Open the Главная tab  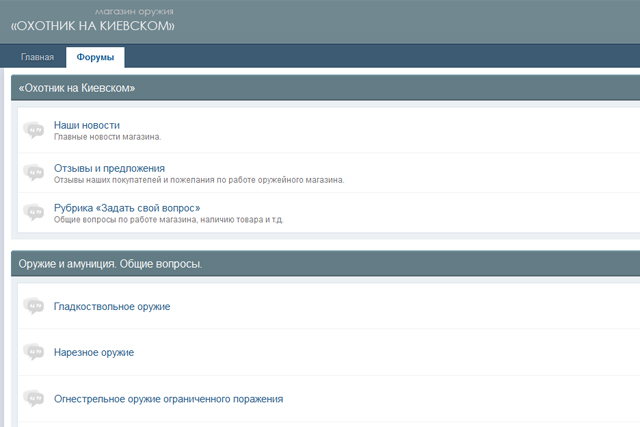tap(37, 57)
